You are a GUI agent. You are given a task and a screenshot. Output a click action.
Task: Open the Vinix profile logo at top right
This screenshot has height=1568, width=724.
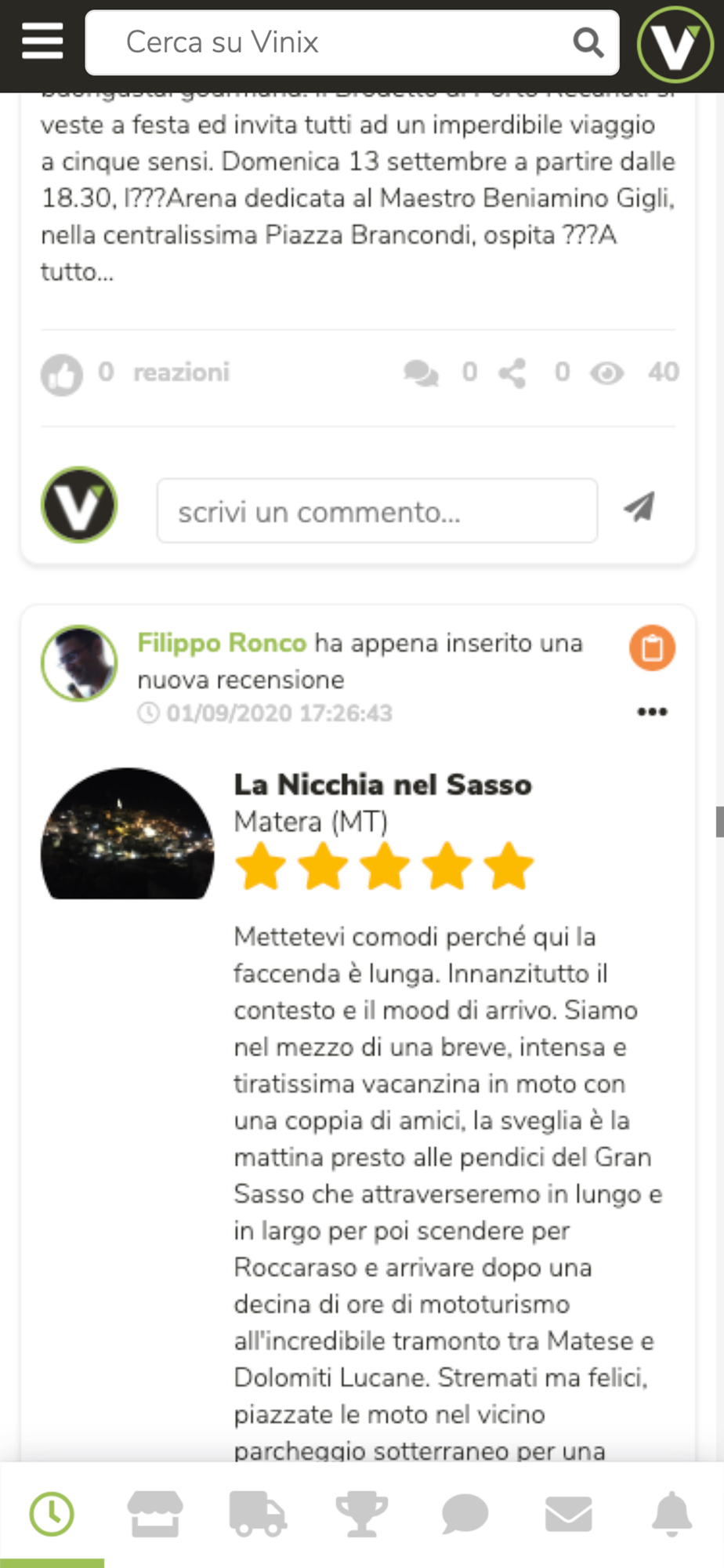click(675, 45)
